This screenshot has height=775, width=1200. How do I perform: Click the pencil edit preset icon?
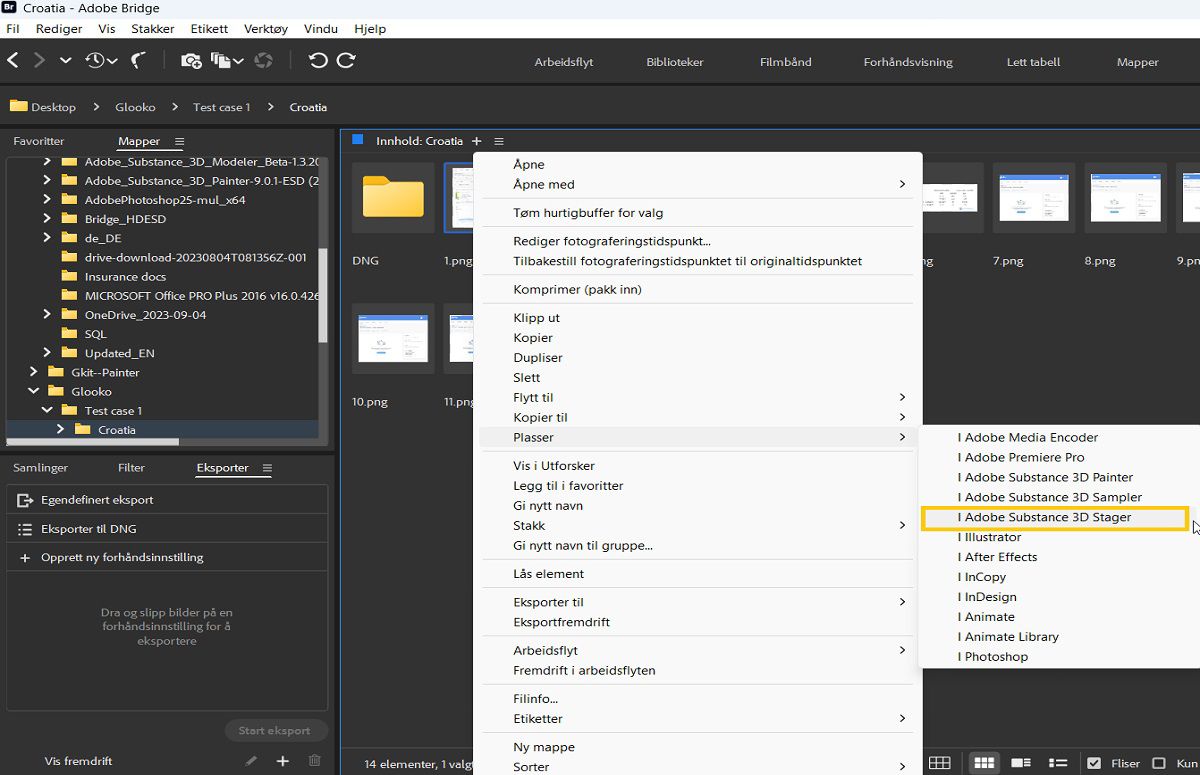tap(251, 761)
